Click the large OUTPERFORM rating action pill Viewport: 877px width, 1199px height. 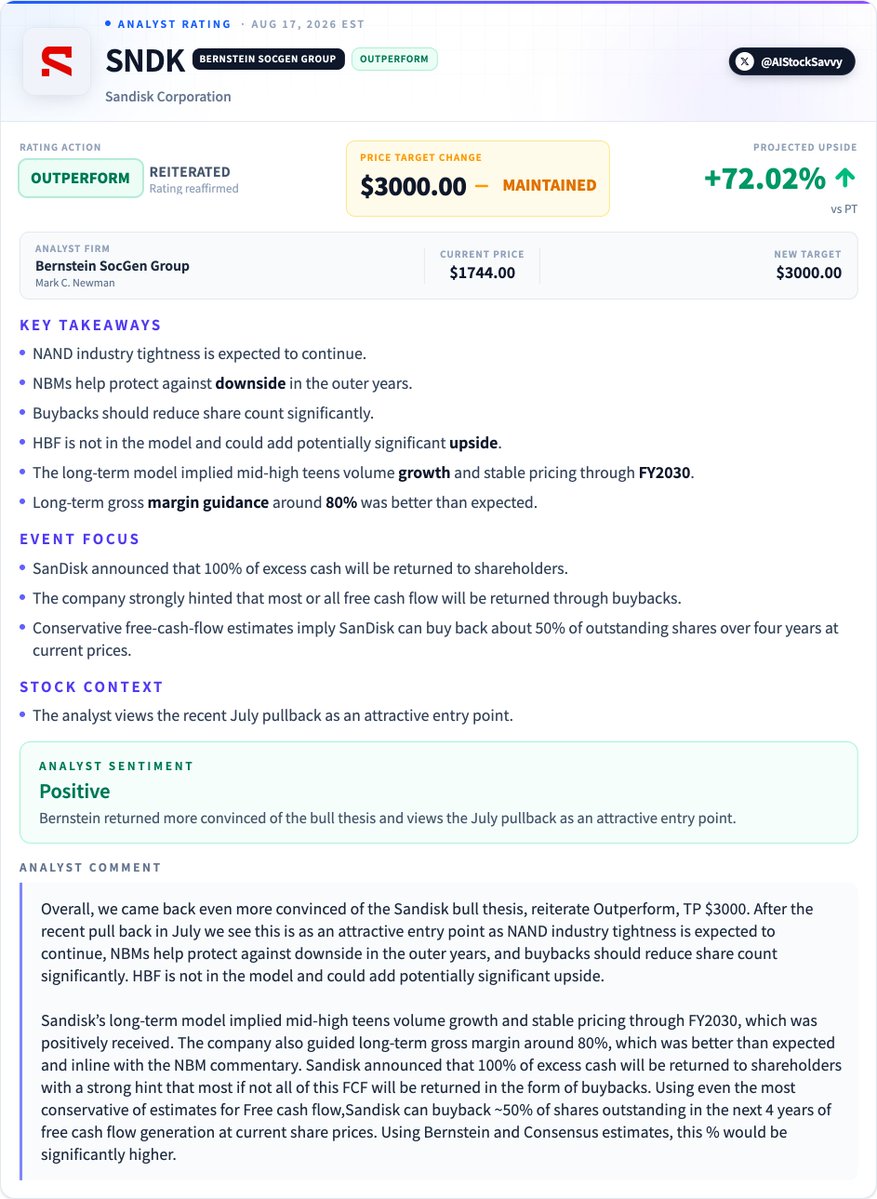[80, 178]
